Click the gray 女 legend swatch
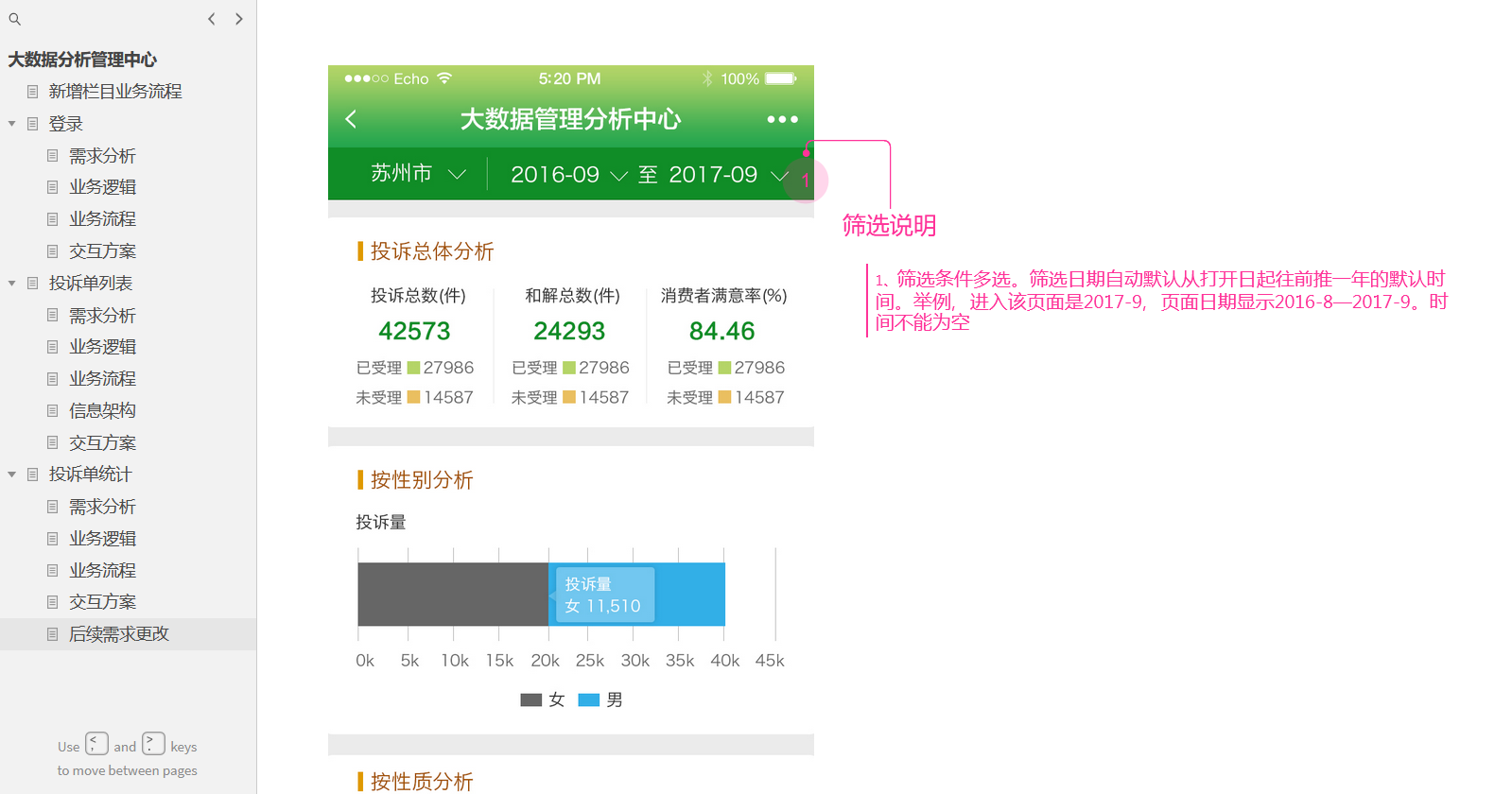Image resolution: width=1512 pixels, height=794 pixels. (531, 700)
